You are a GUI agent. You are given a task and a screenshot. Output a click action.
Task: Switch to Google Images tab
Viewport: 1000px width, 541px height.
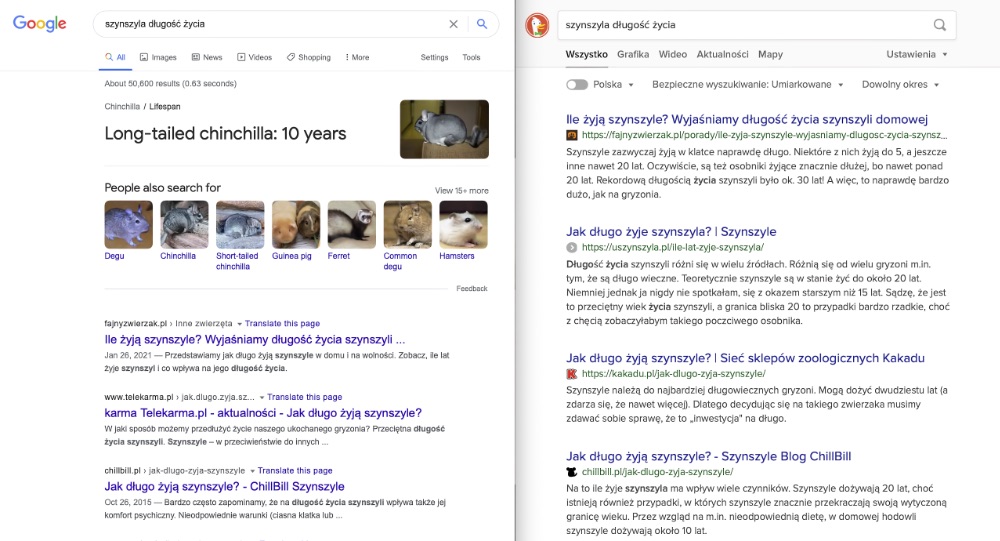point(157,57)
